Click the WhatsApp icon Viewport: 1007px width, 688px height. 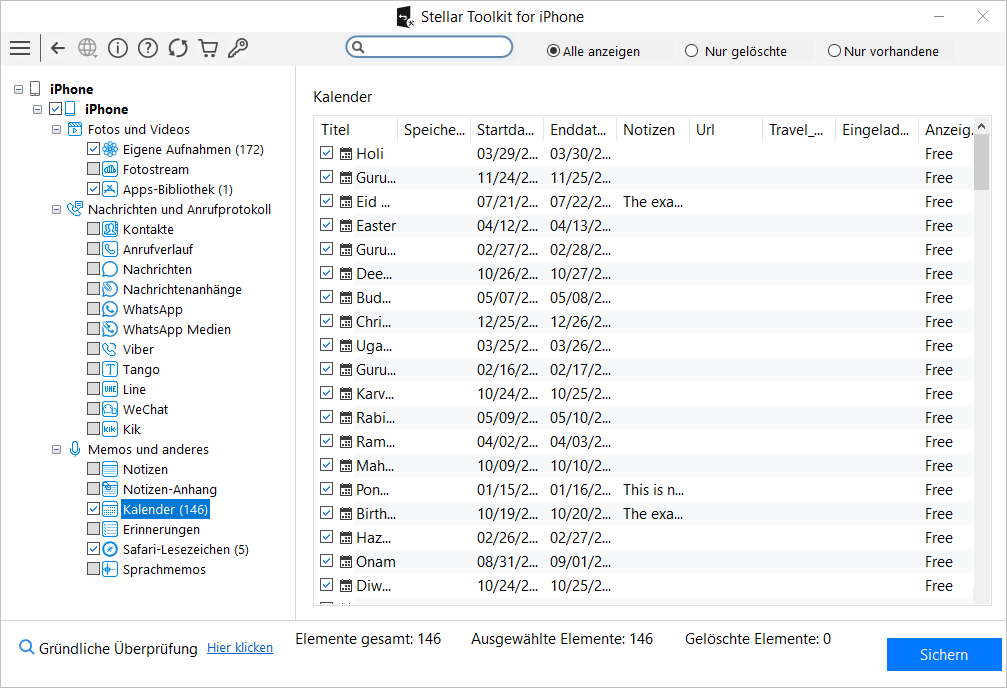pos(110,309)
